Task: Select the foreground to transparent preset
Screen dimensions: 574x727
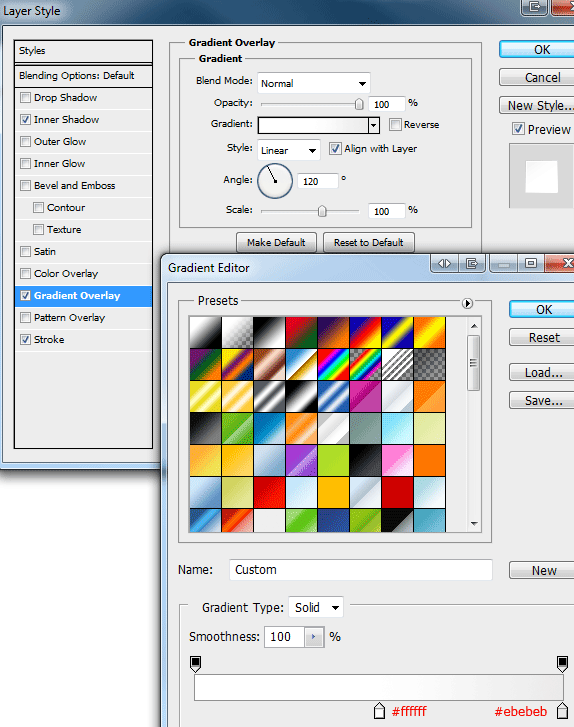Action: tap(237, 332)
